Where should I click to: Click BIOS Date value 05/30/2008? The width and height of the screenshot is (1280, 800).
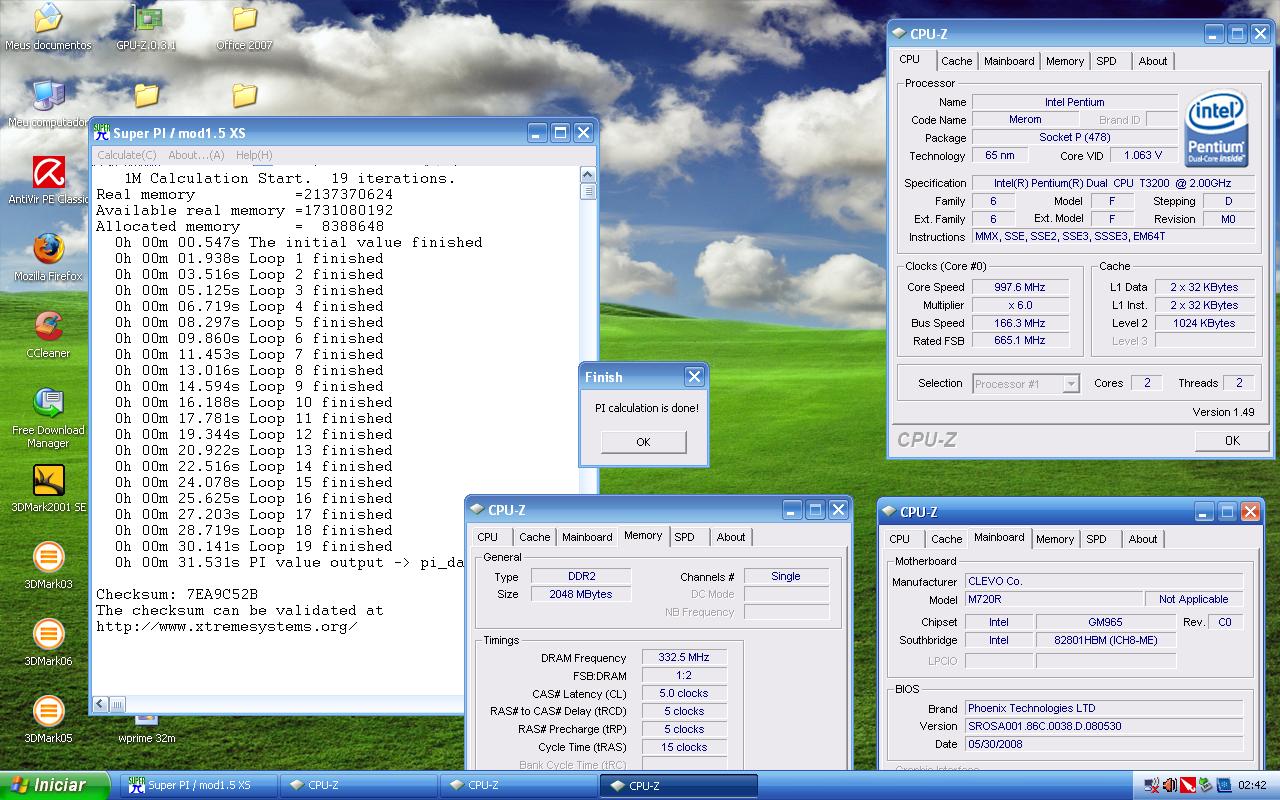click(1104, 744)
